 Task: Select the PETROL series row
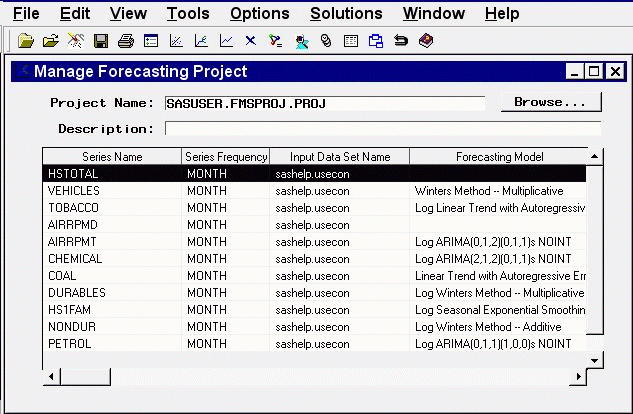click(111, 343)
